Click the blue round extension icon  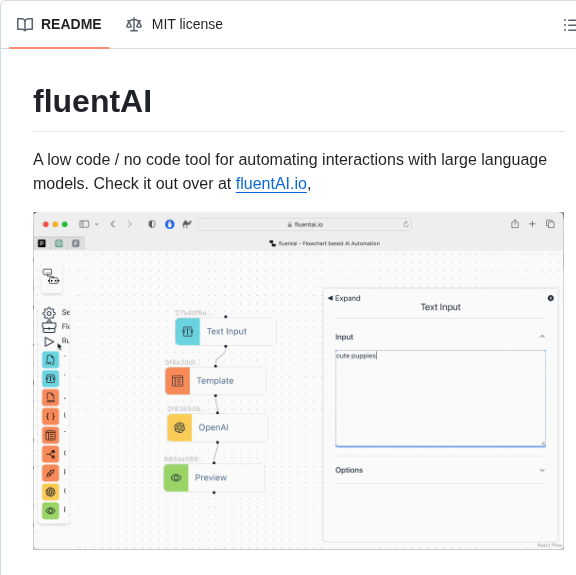point(169,224)
